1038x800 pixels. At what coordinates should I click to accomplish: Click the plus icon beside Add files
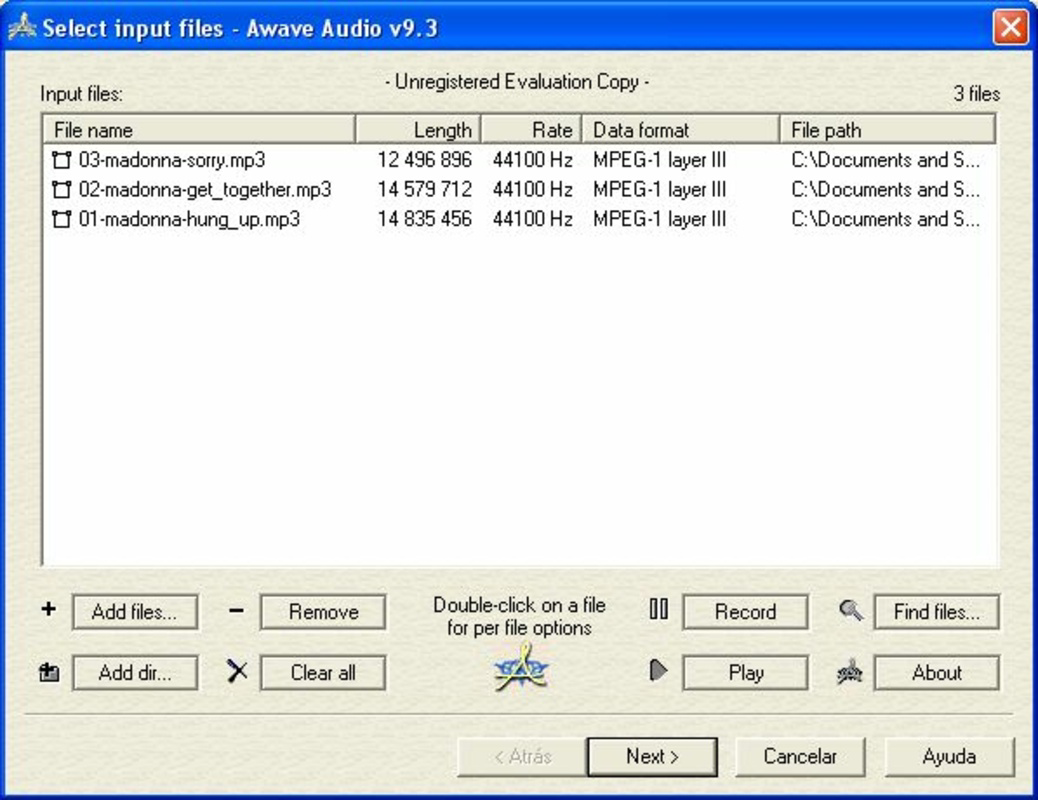[48, 609]
